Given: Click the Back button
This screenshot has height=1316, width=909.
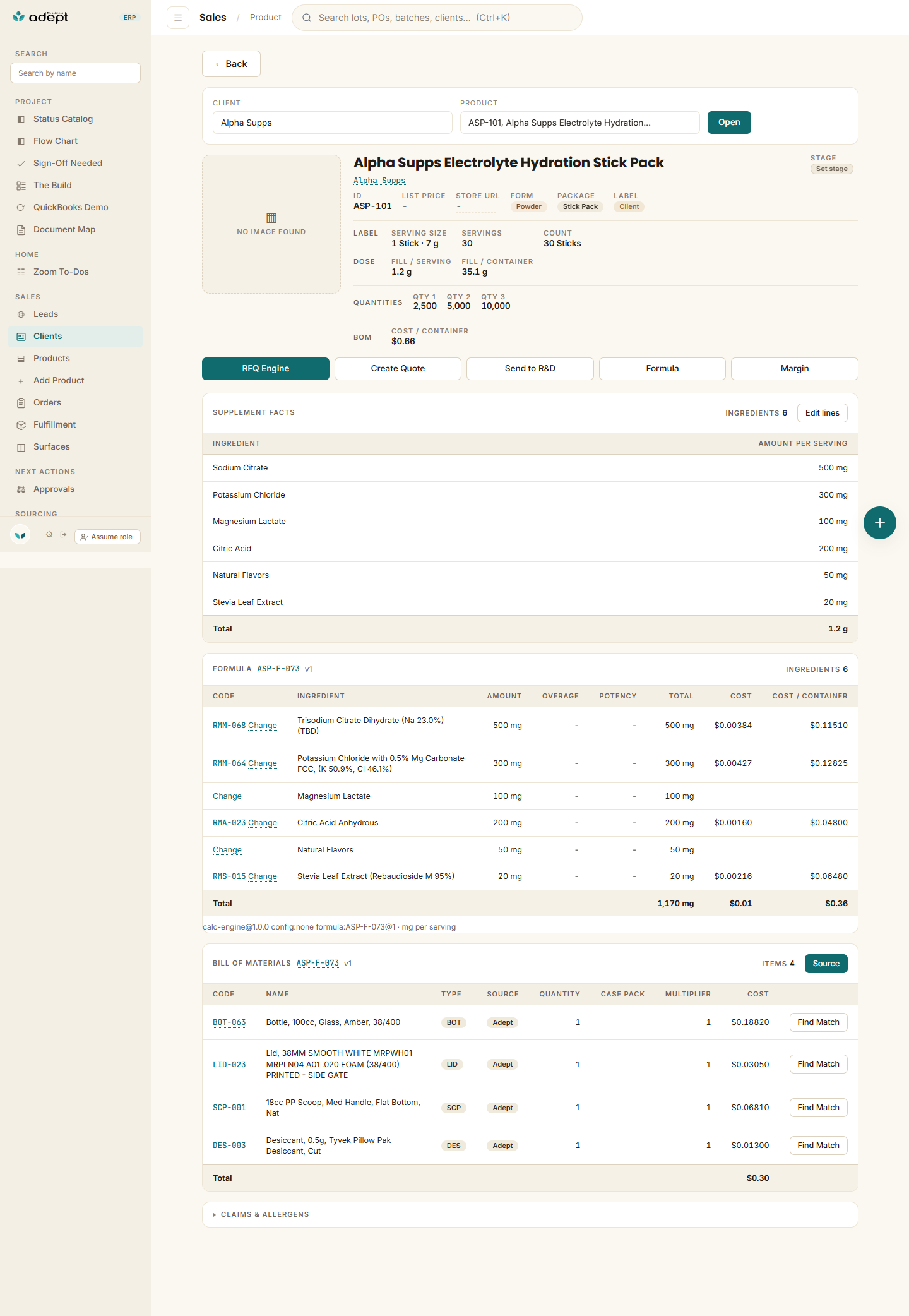Looking at the screenshot, I should click(x=231, y=64).
